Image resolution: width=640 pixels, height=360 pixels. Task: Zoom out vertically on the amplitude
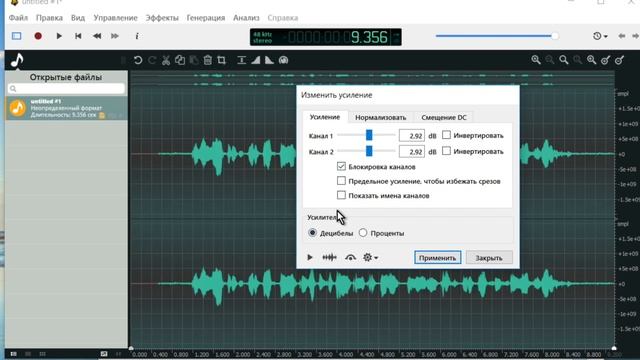(x=619, y=60)
